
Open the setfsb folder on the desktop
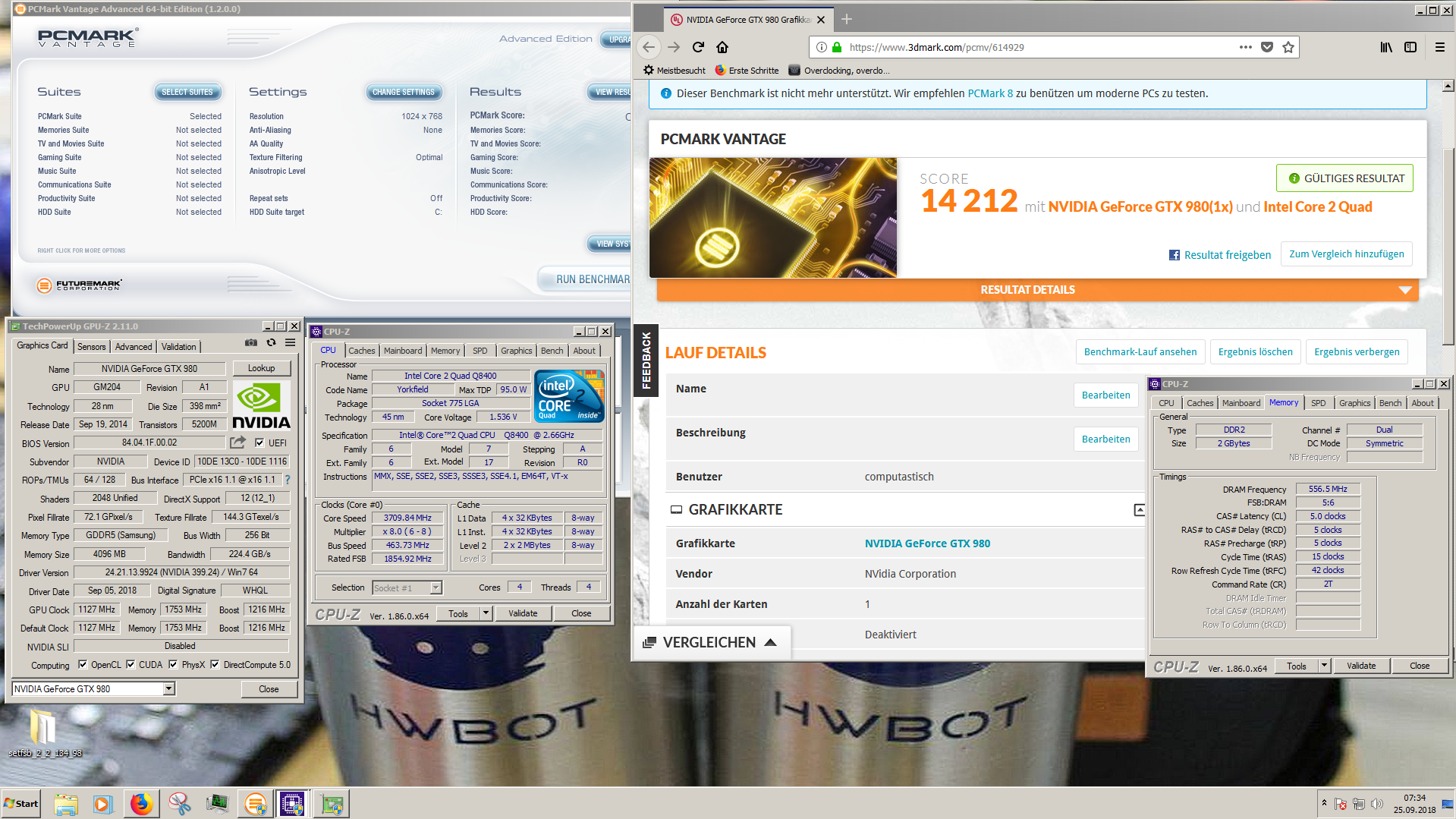click(44, 732)
